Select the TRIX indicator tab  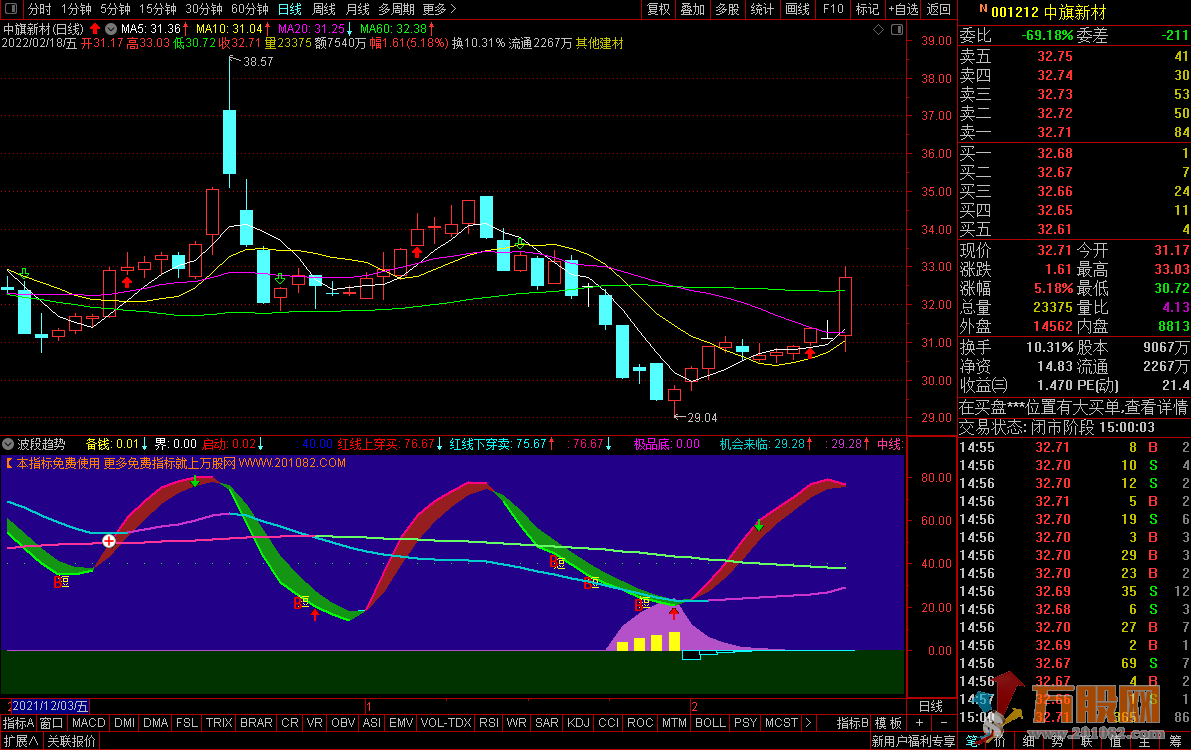(219, 723)
